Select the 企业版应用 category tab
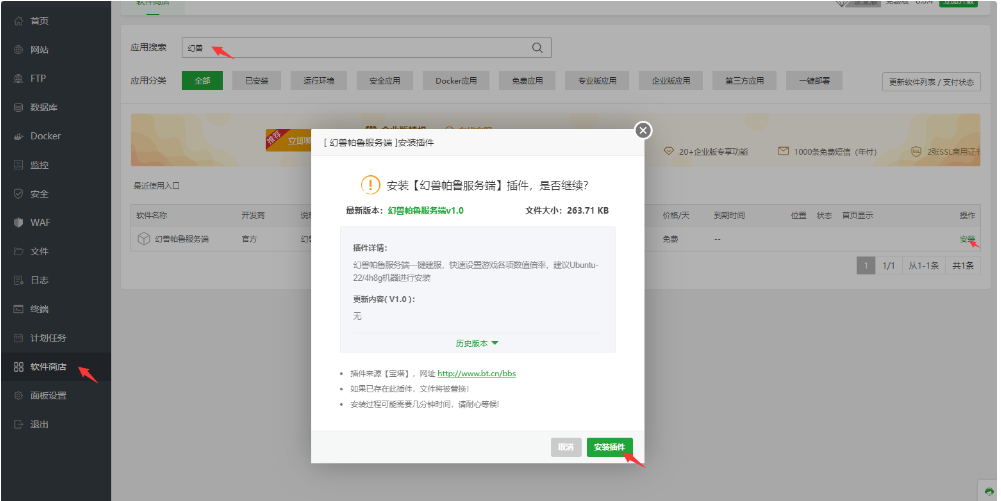This screenshot has width=1001, height=501. (x=670, y=80)
